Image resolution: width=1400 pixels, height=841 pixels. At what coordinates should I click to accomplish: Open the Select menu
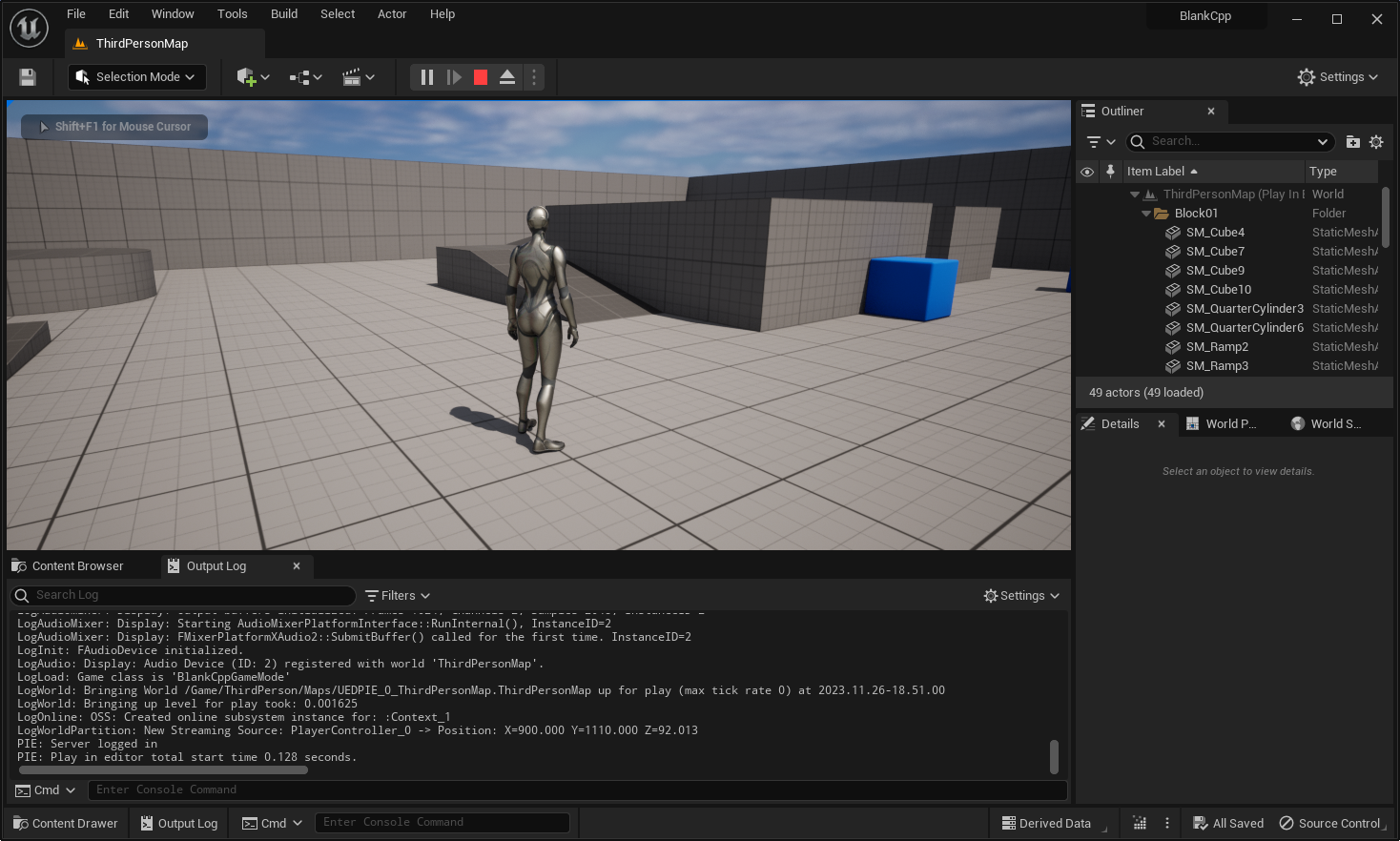tap(338, 14)
